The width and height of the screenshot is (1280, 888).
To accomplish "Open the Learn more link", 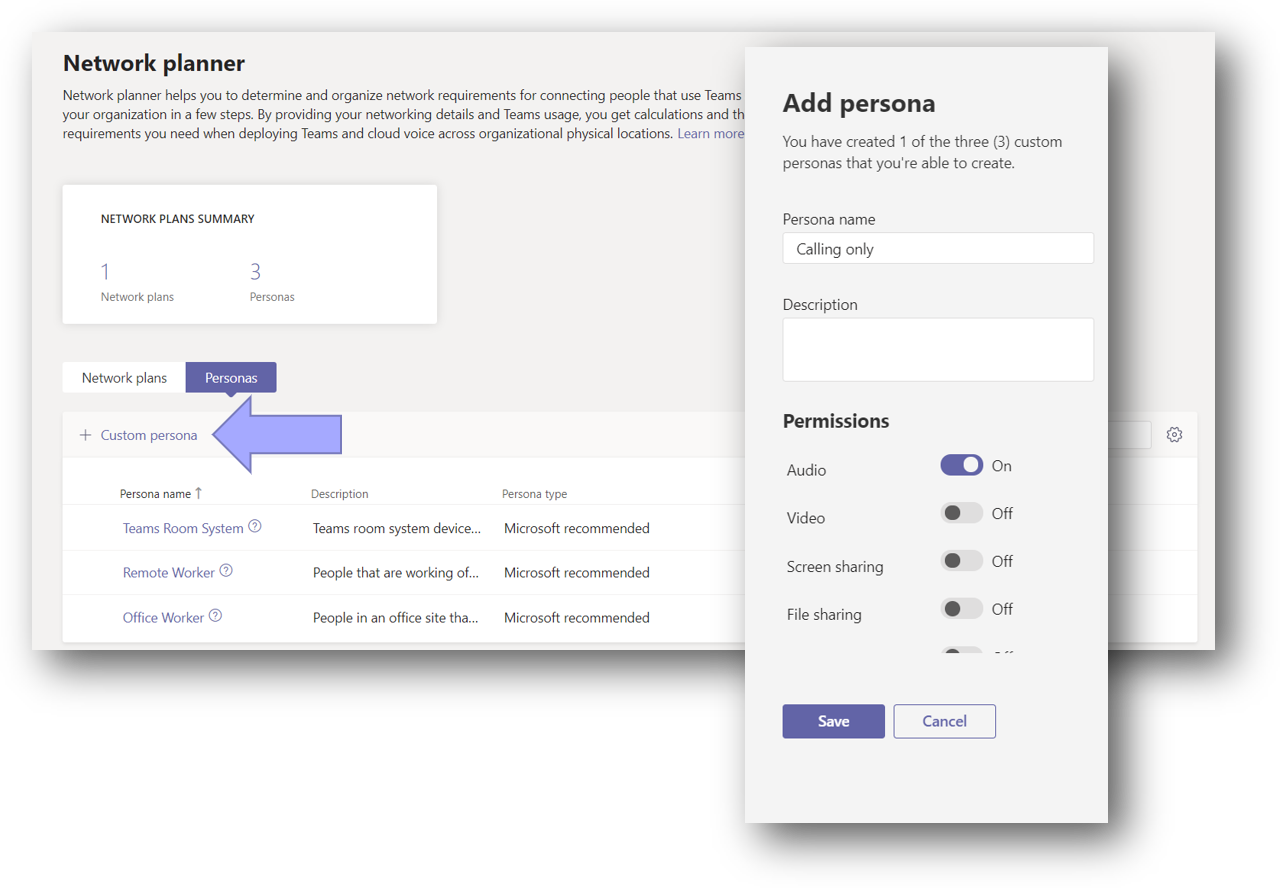I will (710, 132).
